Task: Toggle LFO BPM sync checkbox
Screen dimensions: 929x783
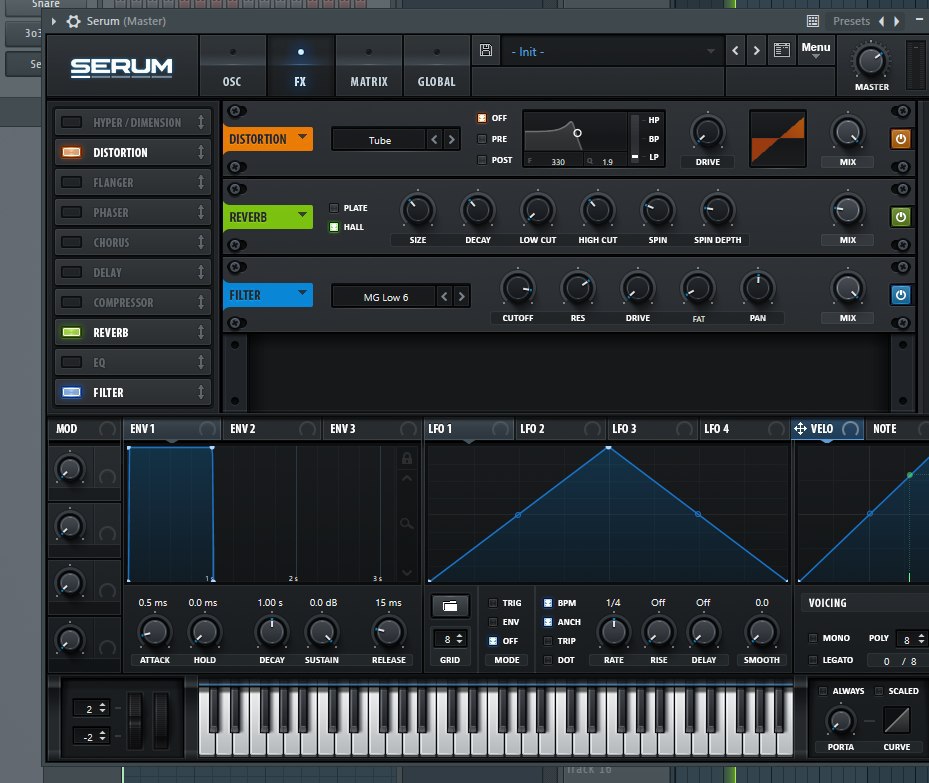Action: click(548, 603)
